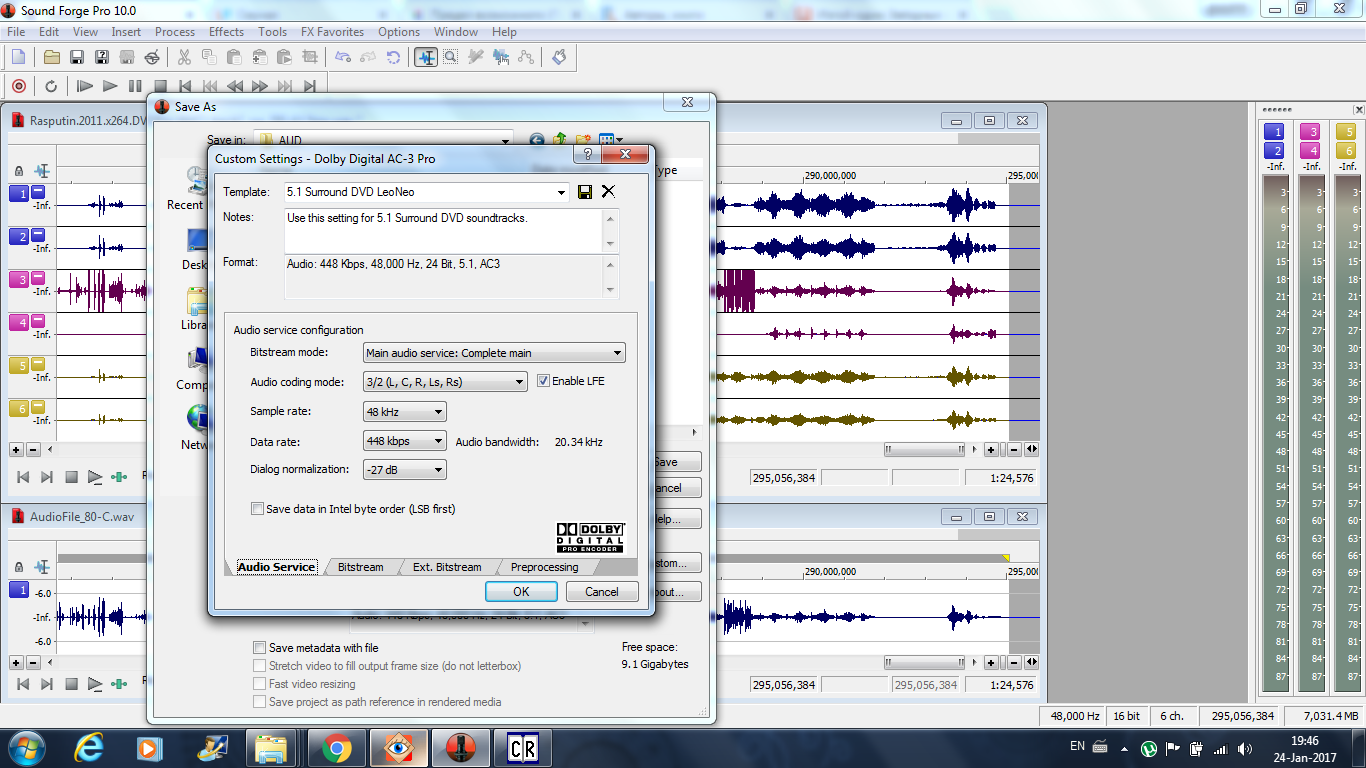The image size is (1366, 768).
Task: Click the Play All transport button
Action: click(x=85, y=86)
